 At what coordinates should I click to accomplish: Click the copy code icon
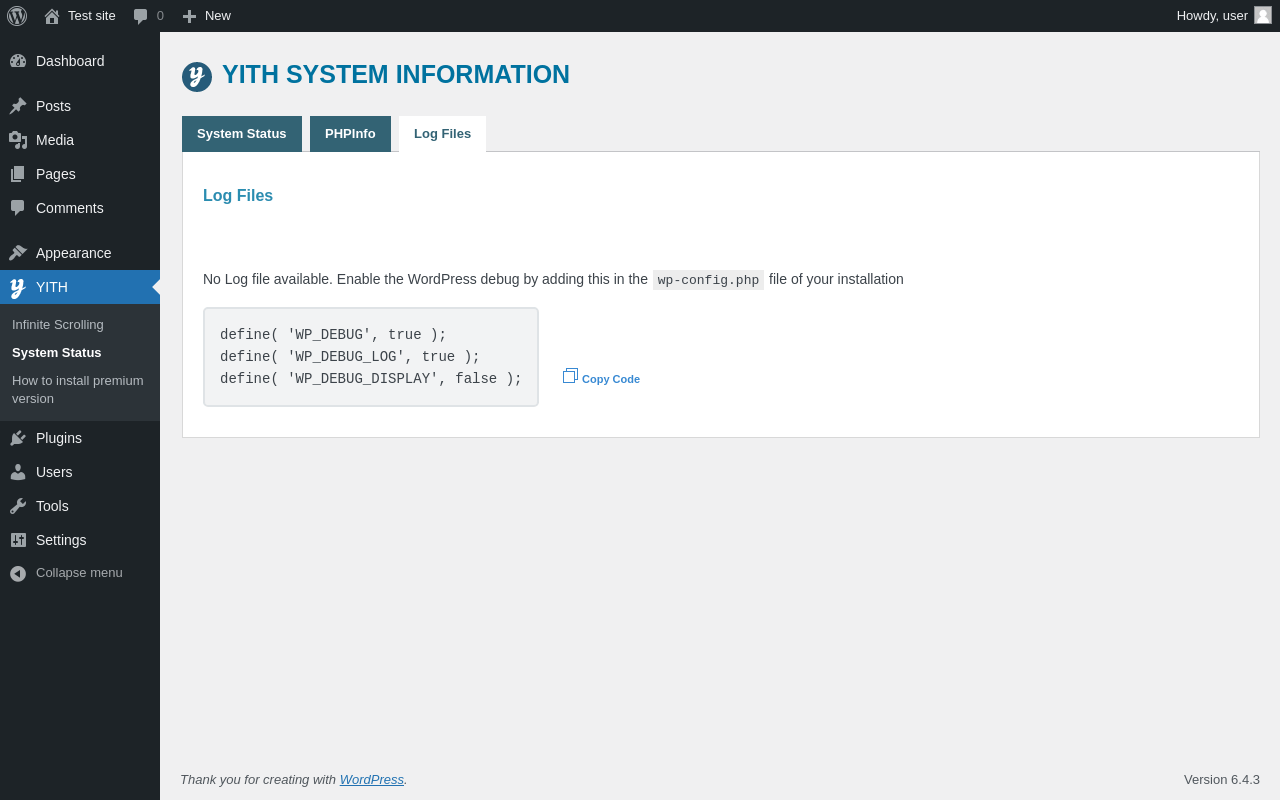[x=570, y=376]
